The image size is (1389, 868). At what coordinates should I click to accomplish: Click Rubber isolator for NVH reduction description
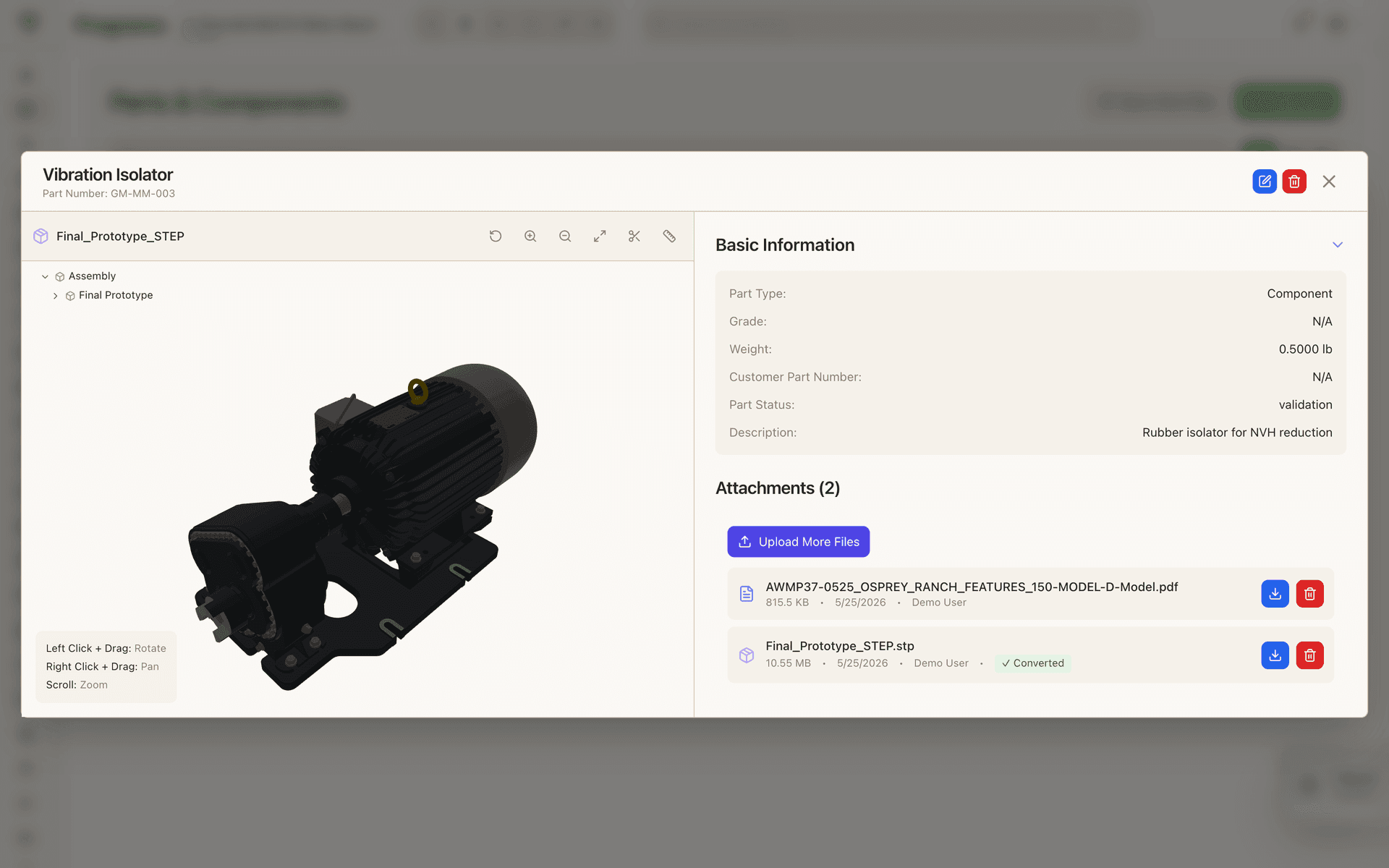pyautogui.click(x=1237, y=433)
